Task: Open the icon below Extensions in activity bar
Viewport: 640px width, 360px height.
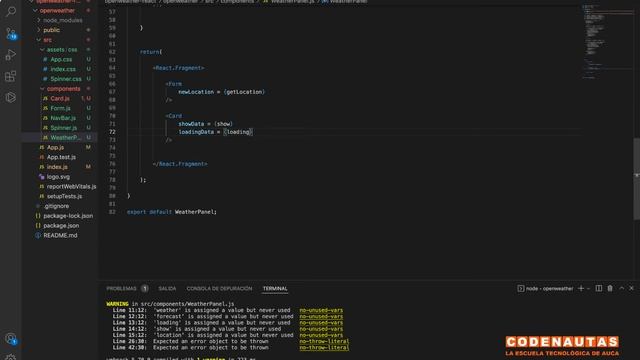Action: coord(11,97)
